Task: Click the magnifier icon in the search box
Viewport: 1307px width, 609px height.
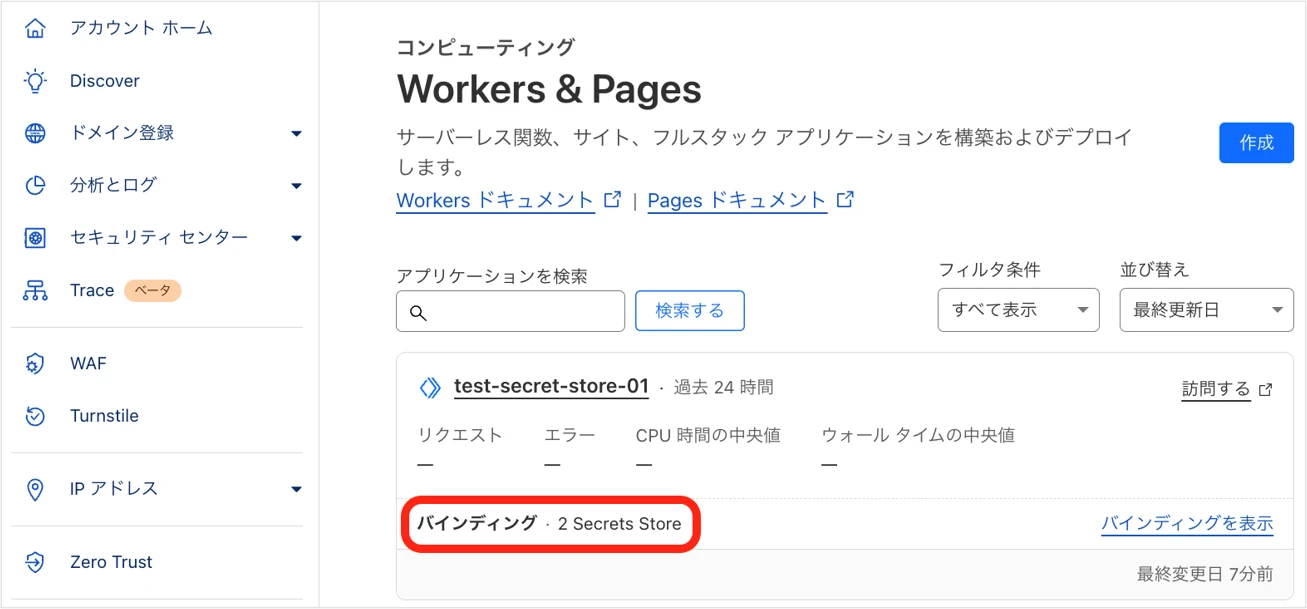Action: coord(418,313)
